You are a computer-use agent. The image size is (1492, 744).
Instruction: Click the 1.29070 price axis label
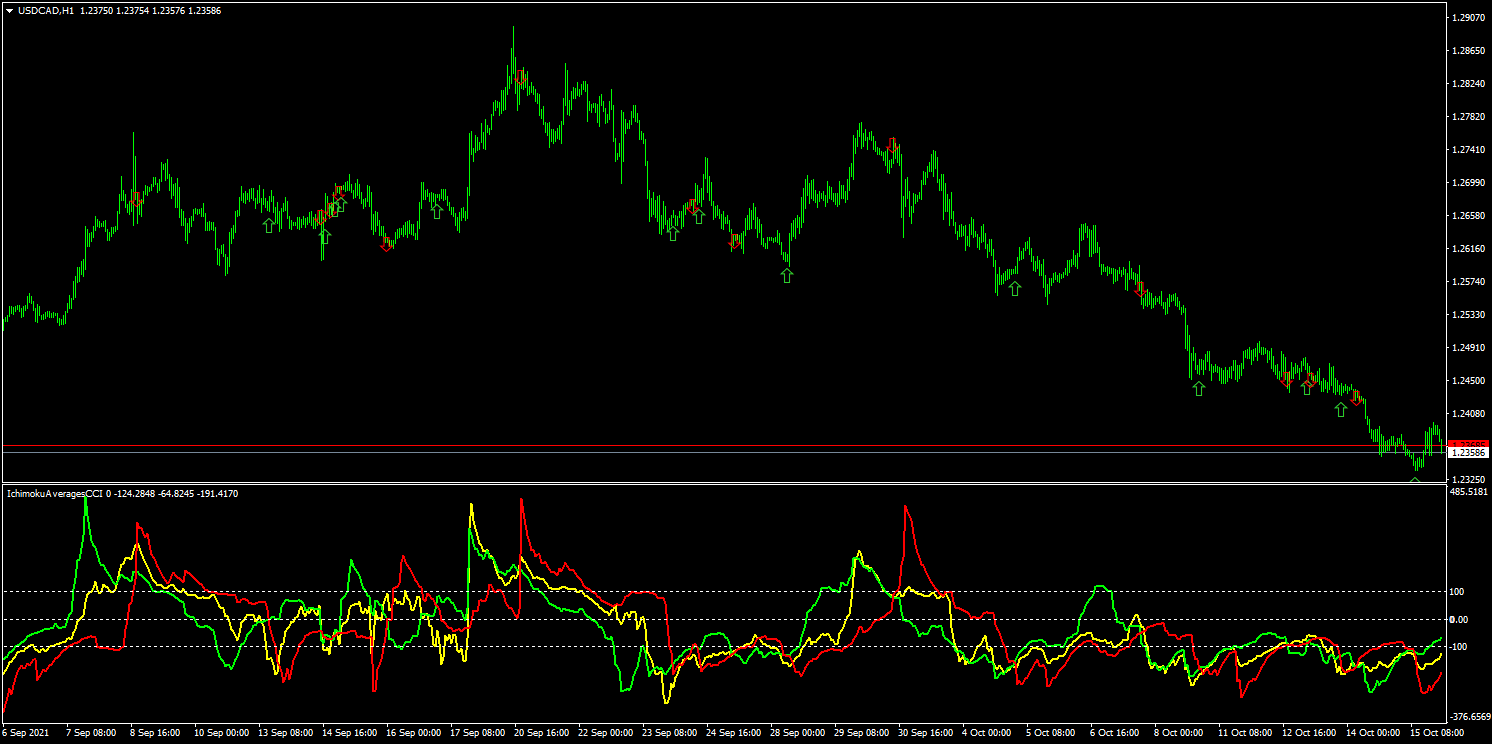tap(1467, 18)
